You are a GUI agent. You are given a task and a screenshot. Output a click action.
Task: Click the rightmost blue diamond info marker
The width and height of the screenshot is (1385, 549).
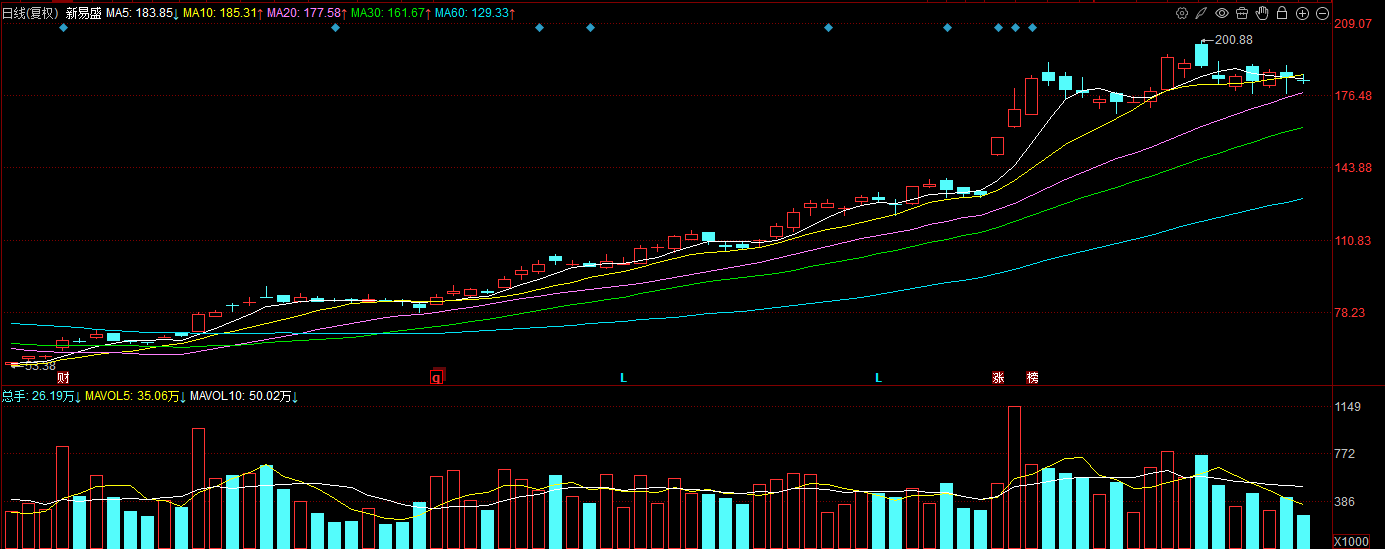tap(1032, 28)
